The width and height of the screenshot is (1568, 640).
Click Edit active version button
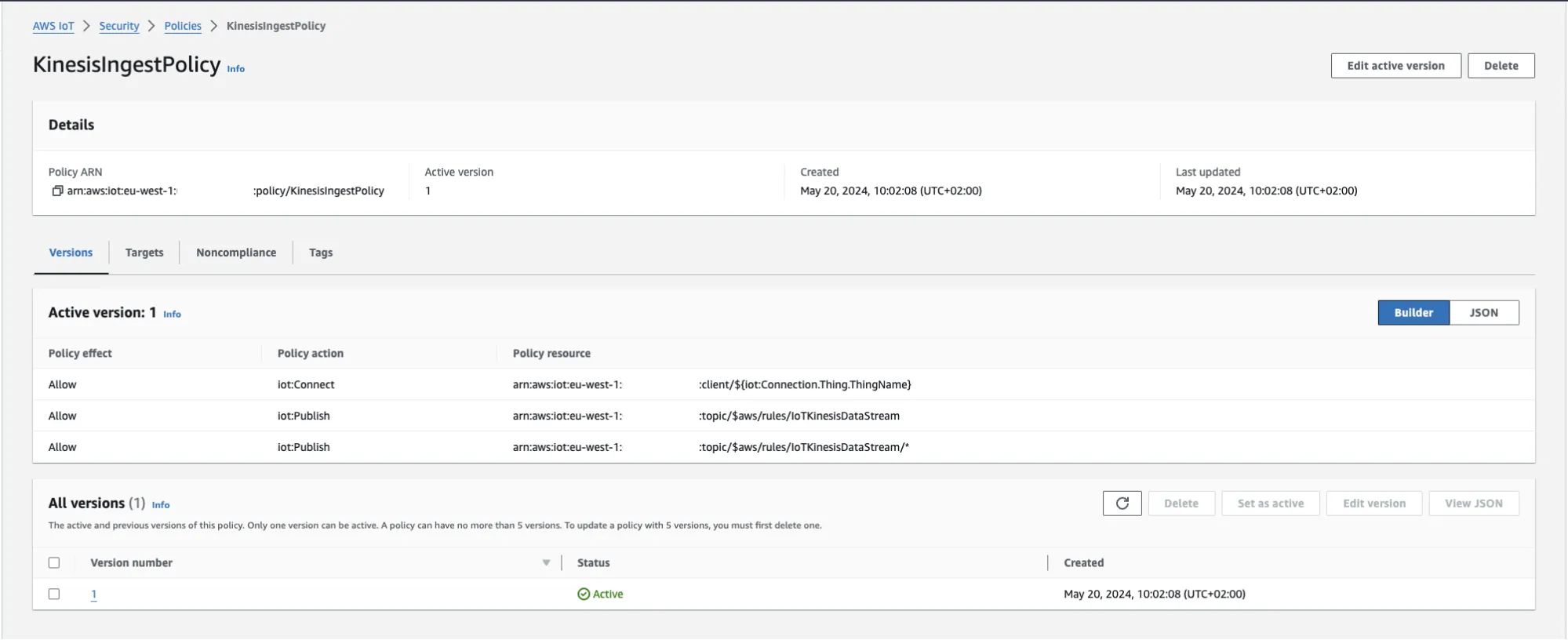tap(1395, 66)
